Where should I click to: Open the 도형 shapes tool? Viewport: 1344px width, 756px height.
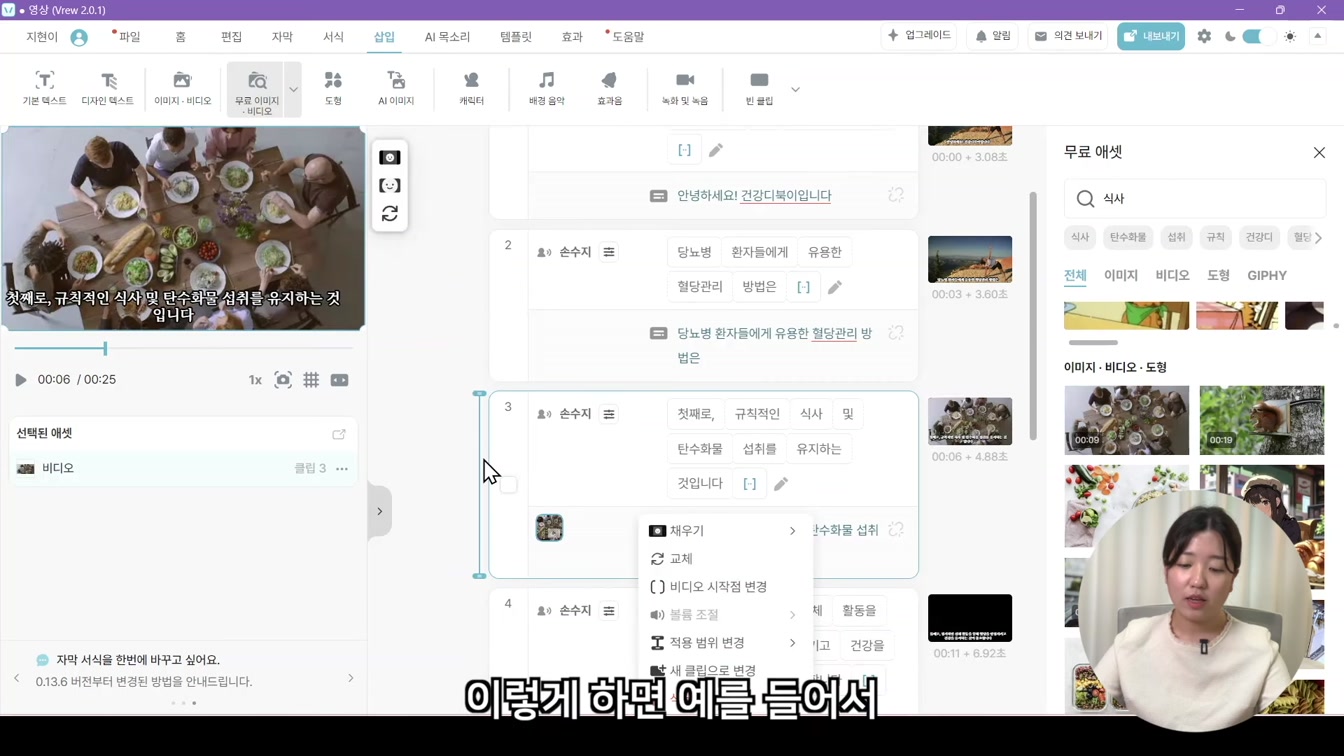point(333,89)
